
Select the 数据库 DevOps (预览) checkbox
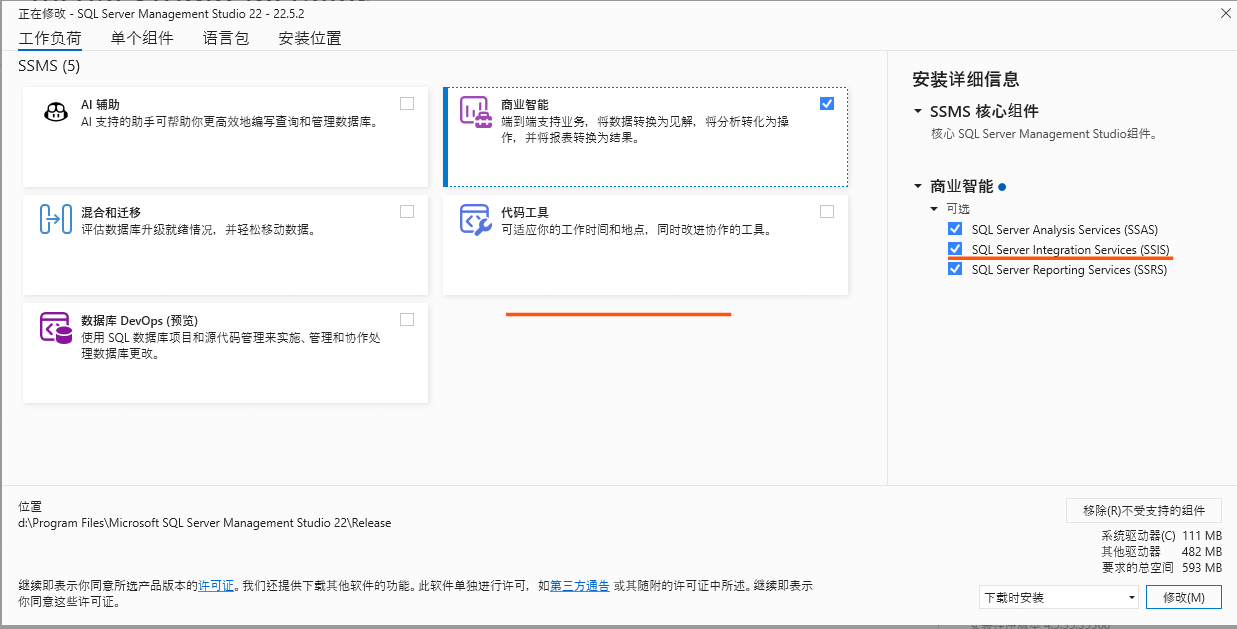point(407,319)
